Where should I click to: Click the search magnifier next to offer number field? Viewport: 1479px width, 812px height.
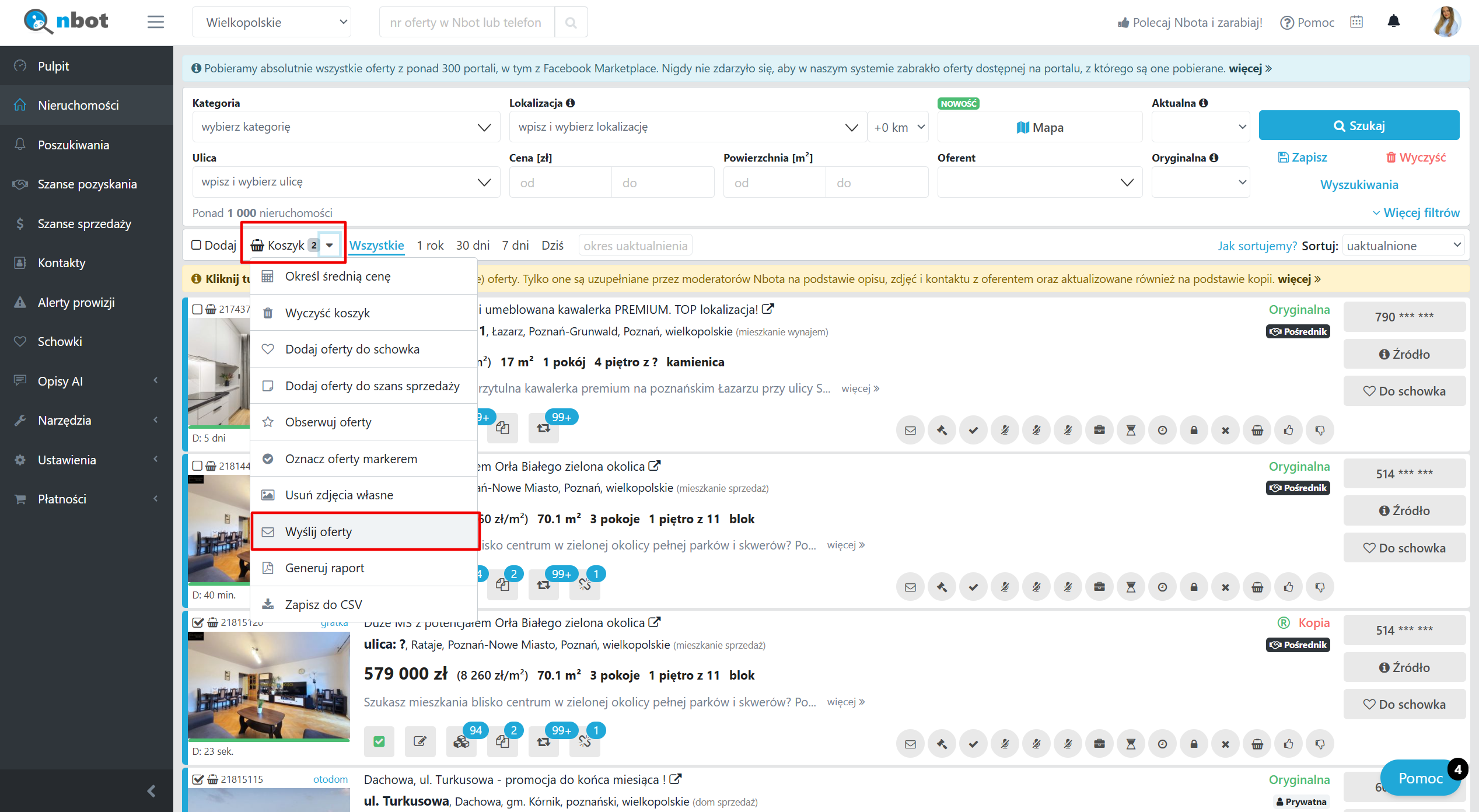pos(571,23)
